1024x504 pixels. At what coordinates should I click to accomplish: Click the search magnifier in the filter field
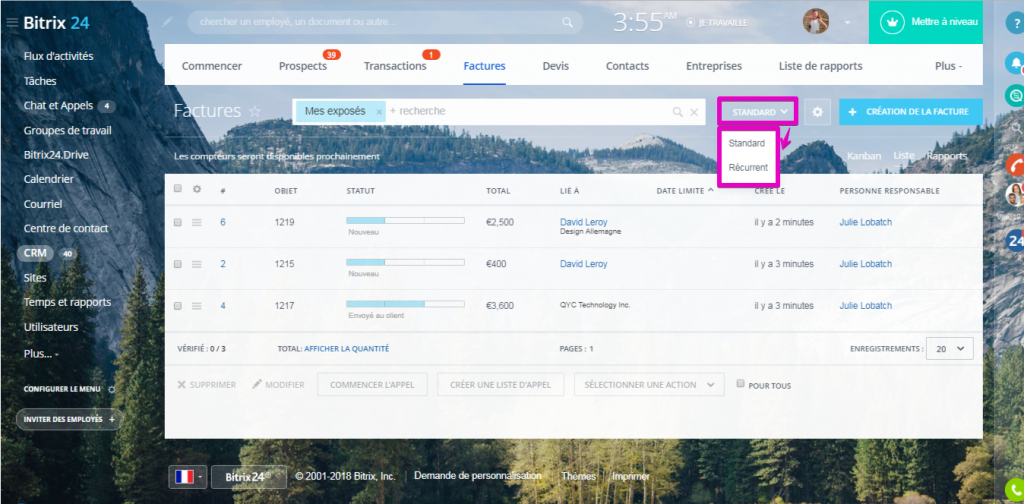(x=678, y=112)
